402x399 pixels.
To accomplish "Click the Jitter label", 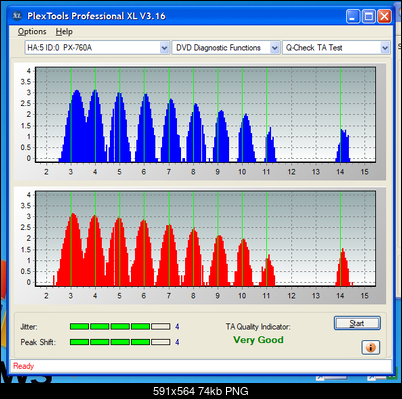I will click(x=29, y=327).
